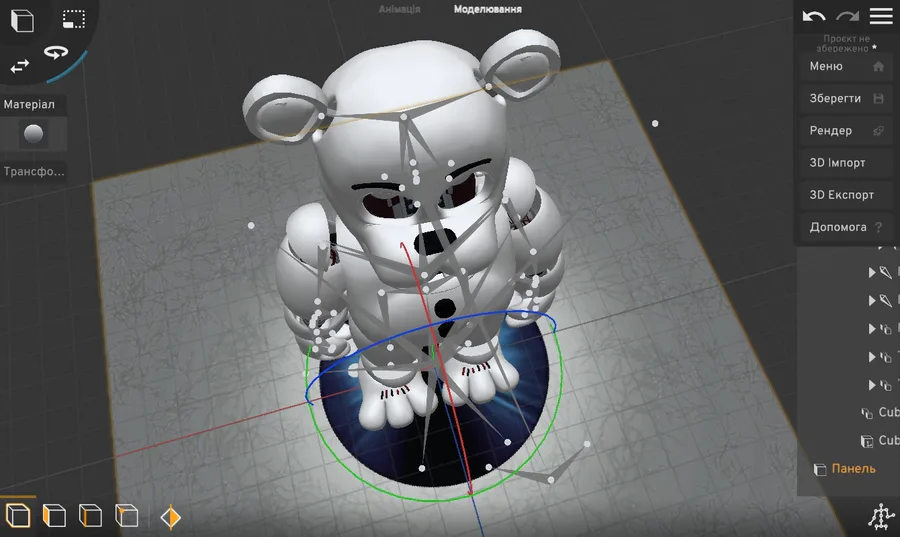Open Допомога help entry

point(847,227)
